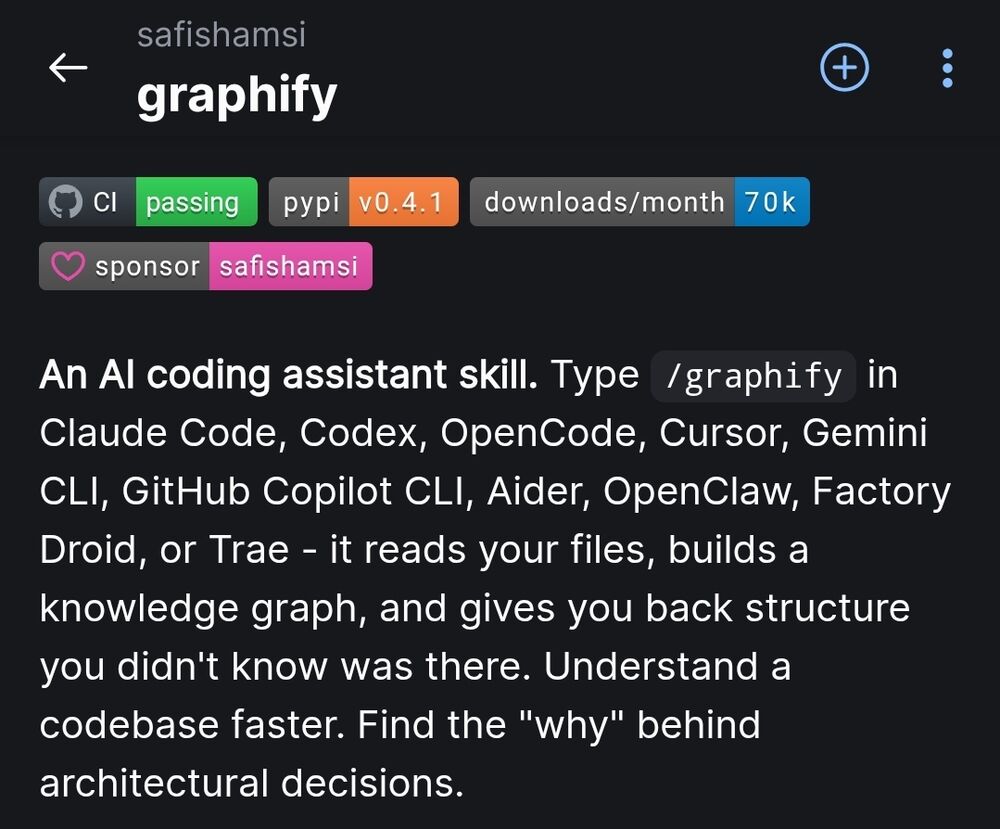Tap the back arrow
The image size is (1000, 829).
(68, 68)
